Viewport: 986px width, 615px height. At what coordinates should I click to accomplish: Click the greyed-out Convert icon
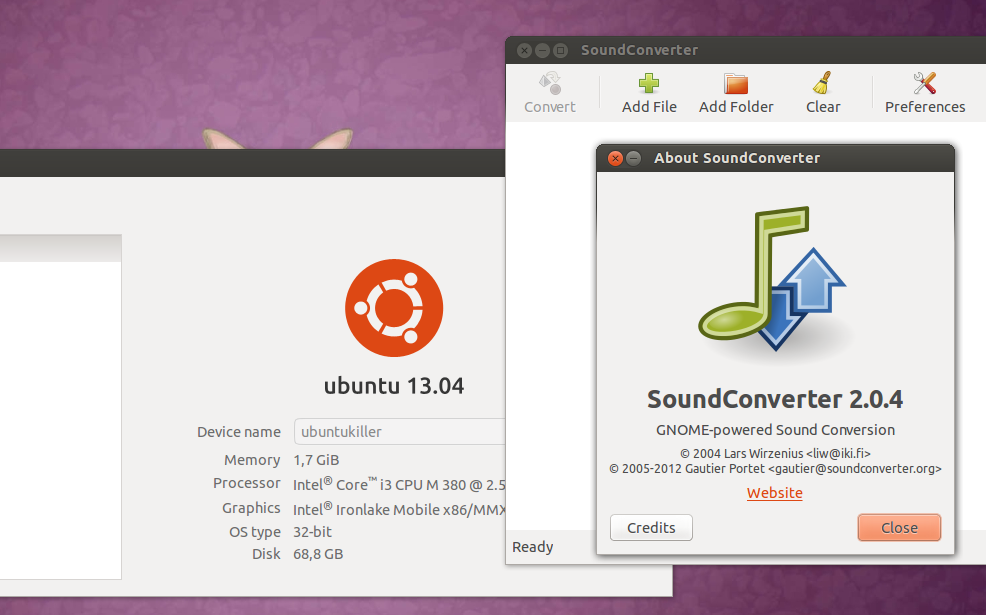549,84
